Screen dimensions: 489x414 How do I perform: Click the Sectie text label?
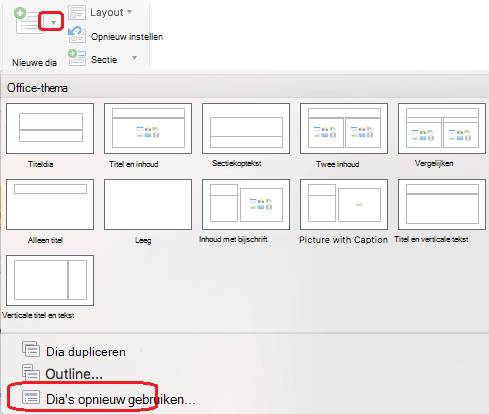[x=104, y=60]
